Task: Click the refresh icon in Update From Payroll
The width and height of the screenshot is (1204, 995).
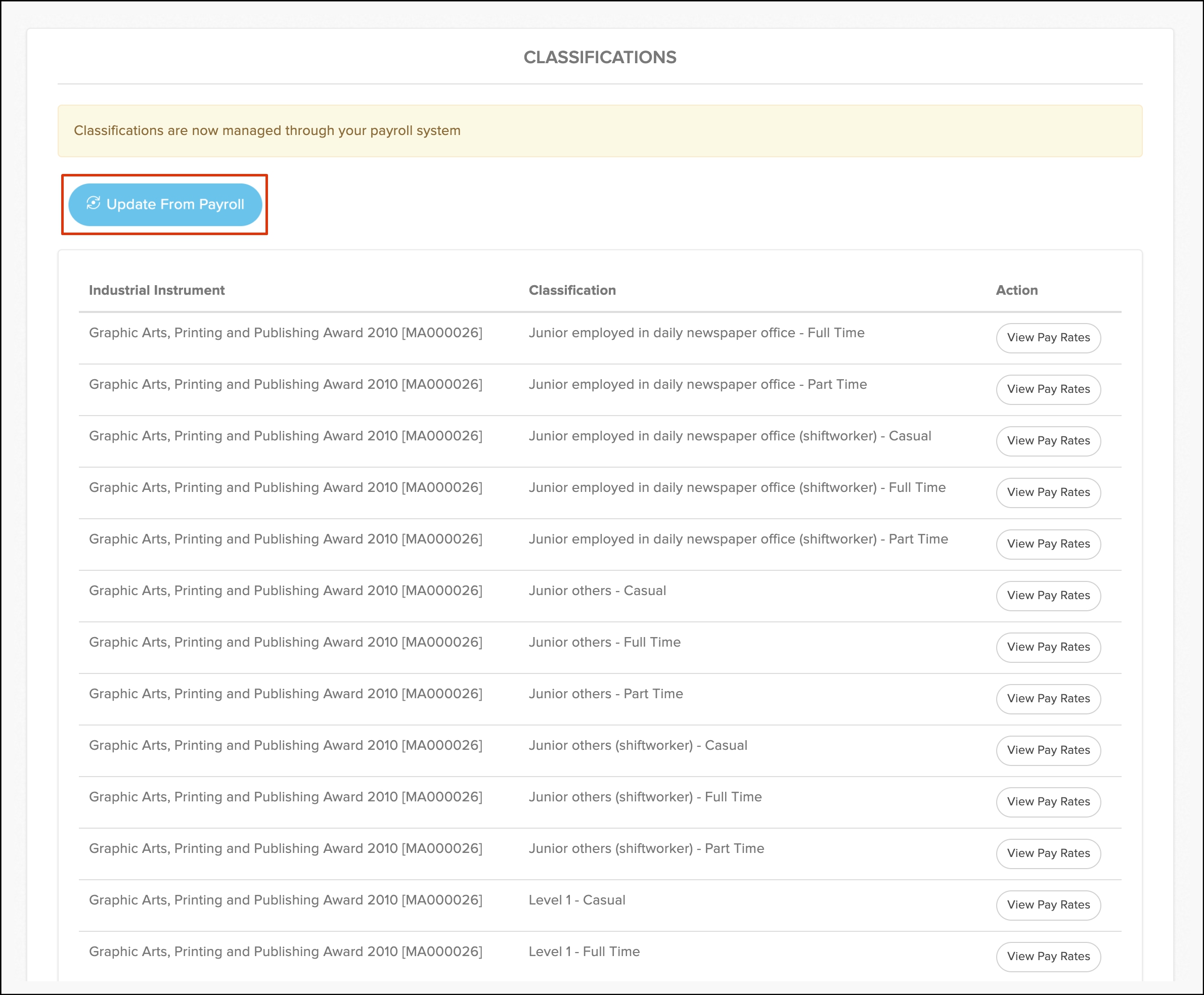Action: [94, 203]
